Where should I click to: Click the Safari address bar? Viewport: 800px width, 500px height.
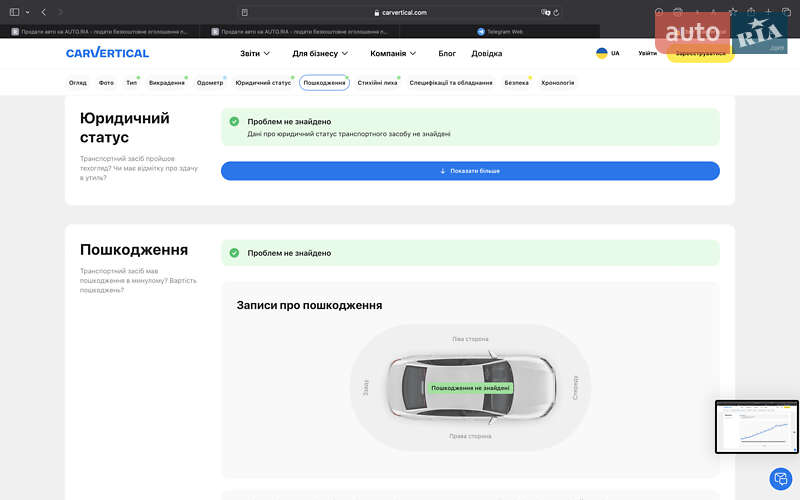[400, 12]
